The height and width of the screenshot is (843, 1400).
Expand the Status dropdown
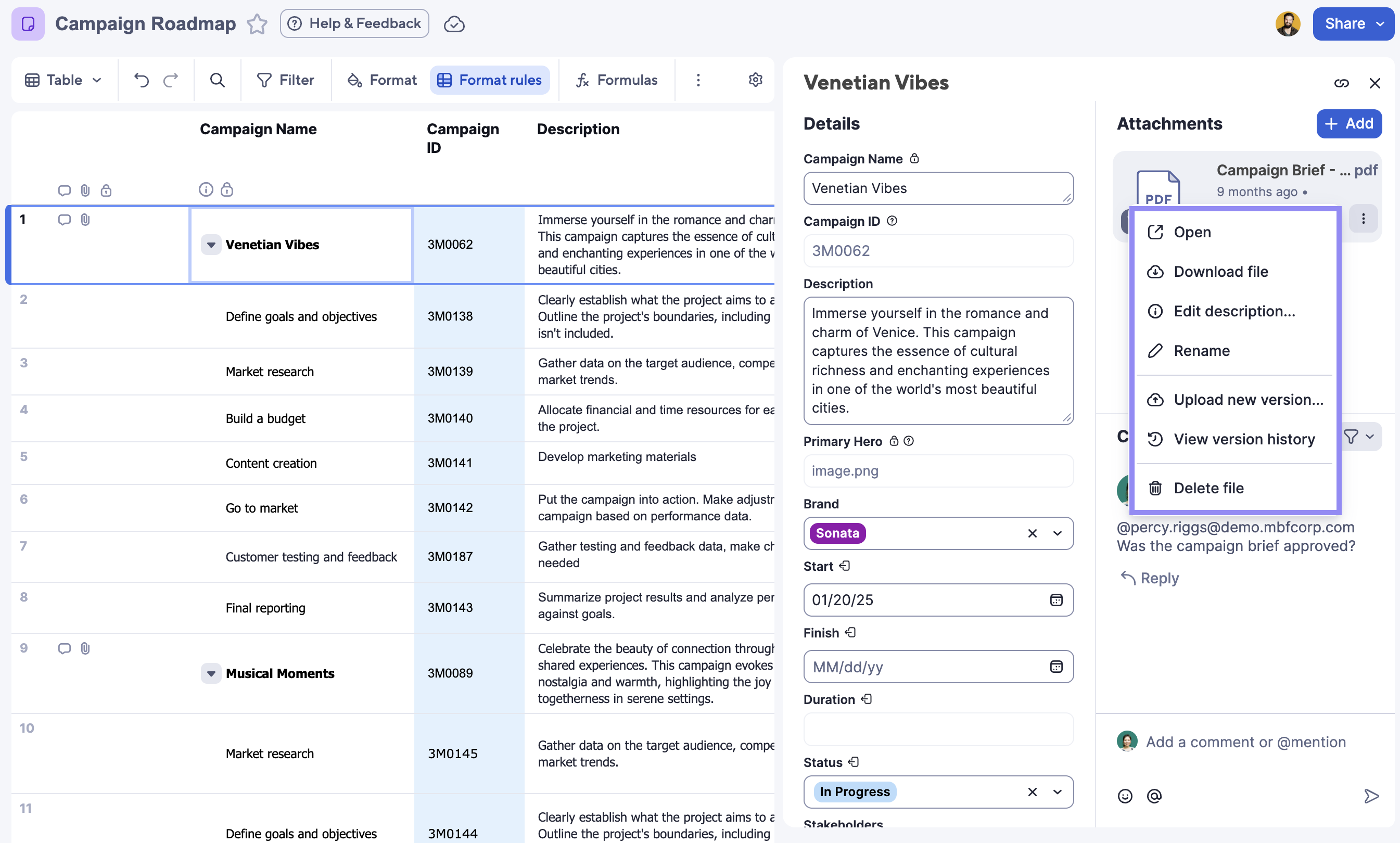pos(1057,792)
